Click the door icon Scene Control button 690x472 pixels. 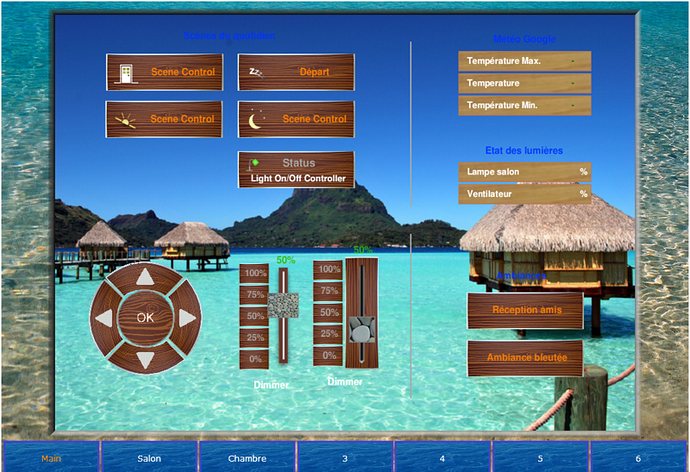click(x=164, y=72)
